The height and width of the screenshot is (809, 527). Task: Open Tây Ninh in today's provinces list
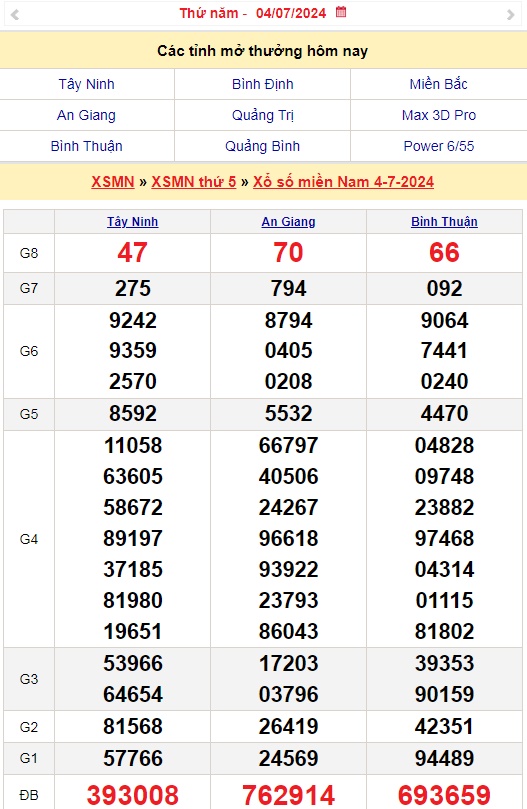(86, 84)
